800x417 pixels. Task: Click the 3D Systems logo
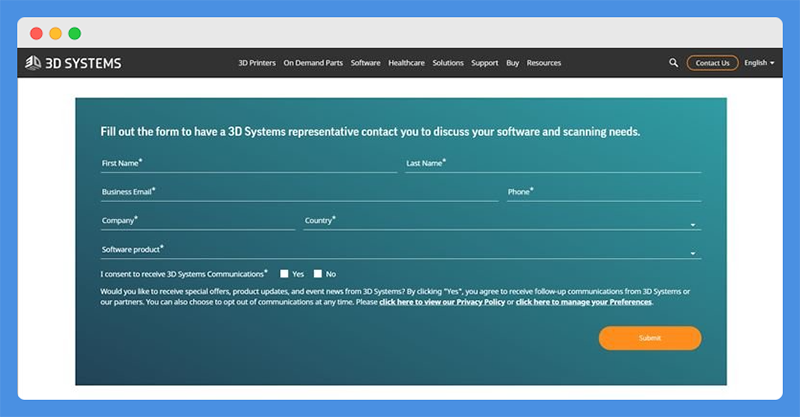(x=73, y=63)
